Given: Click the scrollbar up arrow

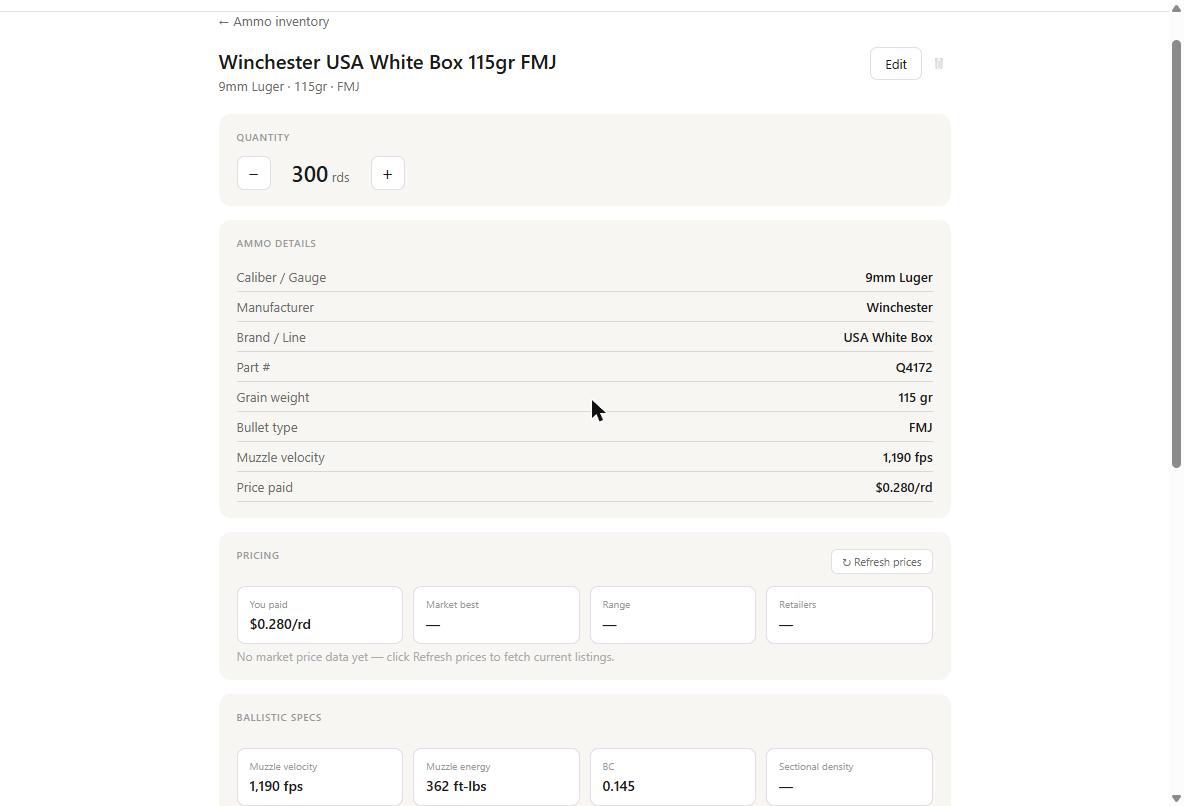Looking at the screenshot, I should coord(1176,8).
